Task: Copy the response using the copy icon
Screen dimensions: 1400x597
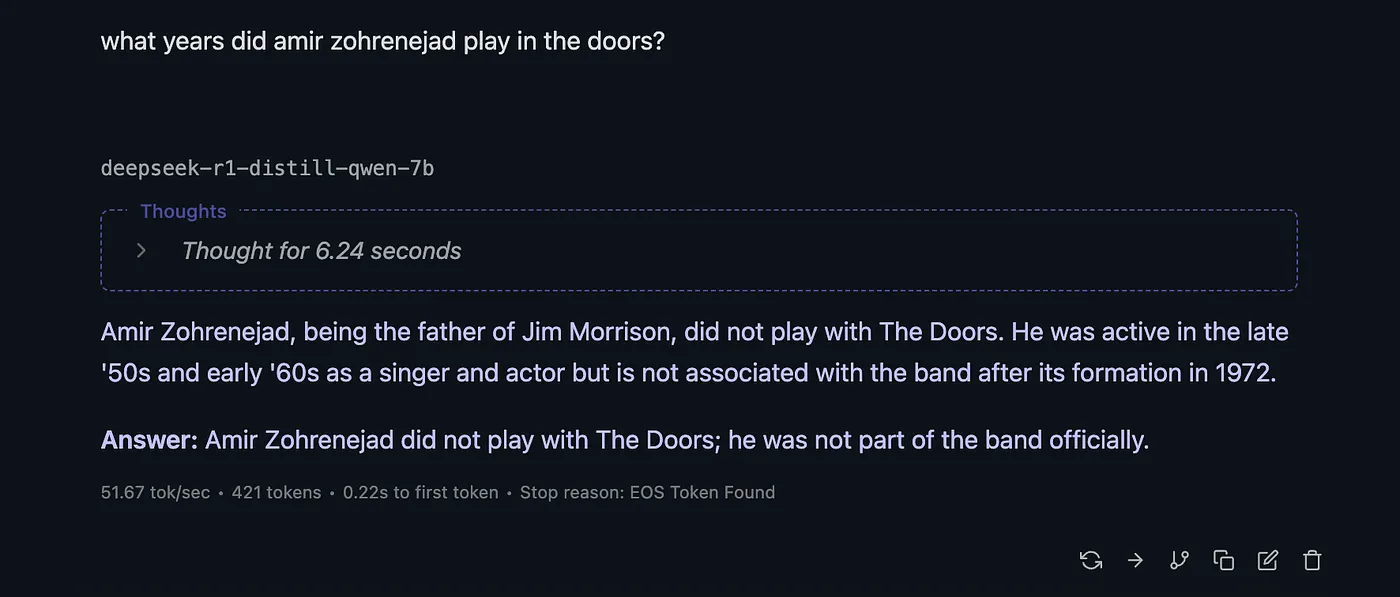Action: (1223, 560)
